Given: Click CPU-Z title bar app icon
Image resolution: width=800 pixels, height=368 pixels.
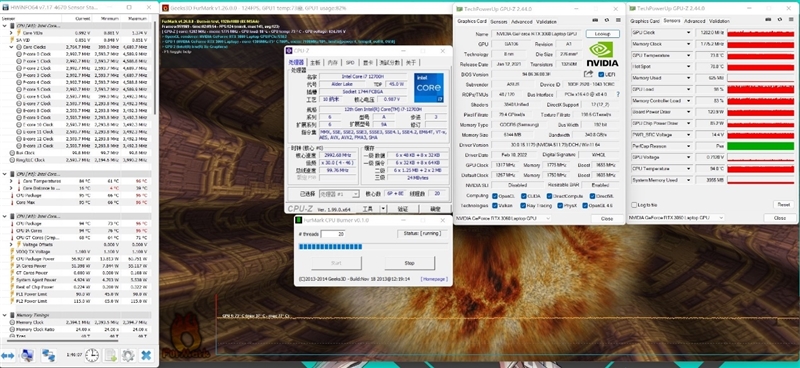Looking at the screenshot, I should point(289,51).
